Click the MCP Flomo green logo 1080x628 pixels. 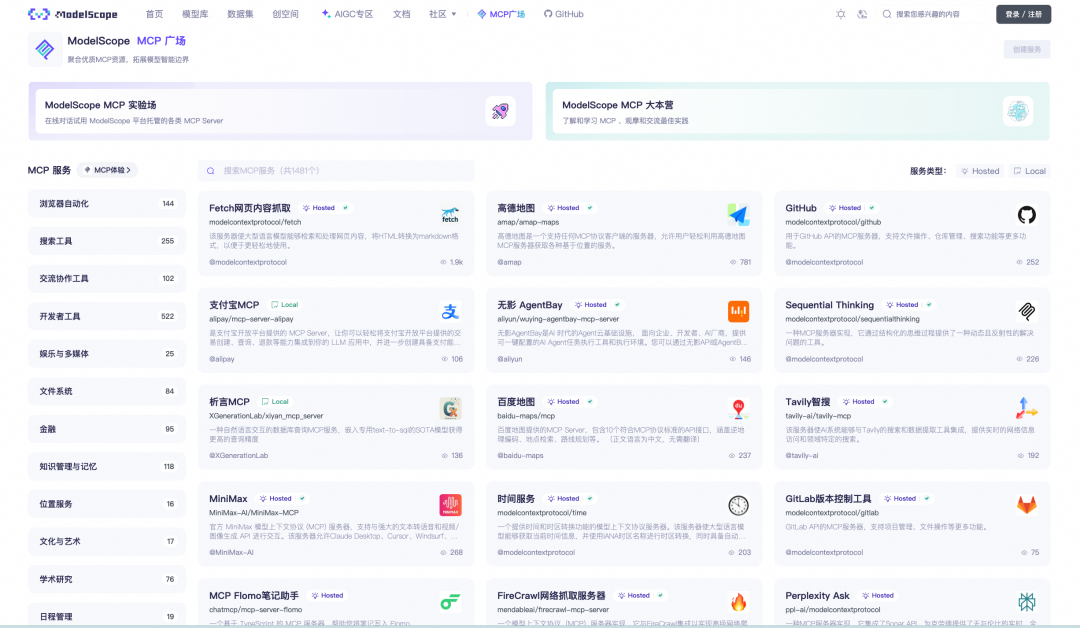[450, 603]
